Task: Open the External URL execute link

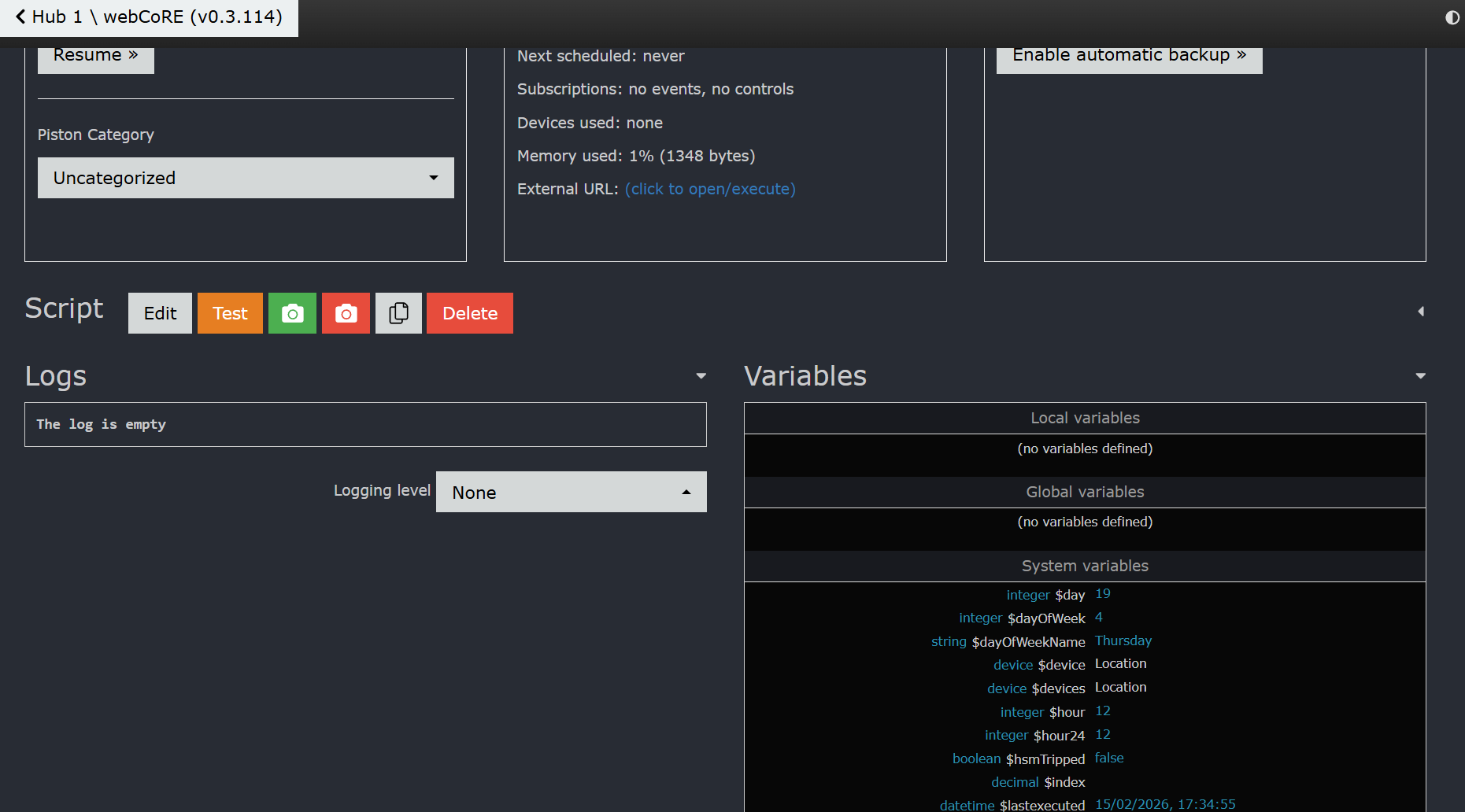Action: [709, 189]
